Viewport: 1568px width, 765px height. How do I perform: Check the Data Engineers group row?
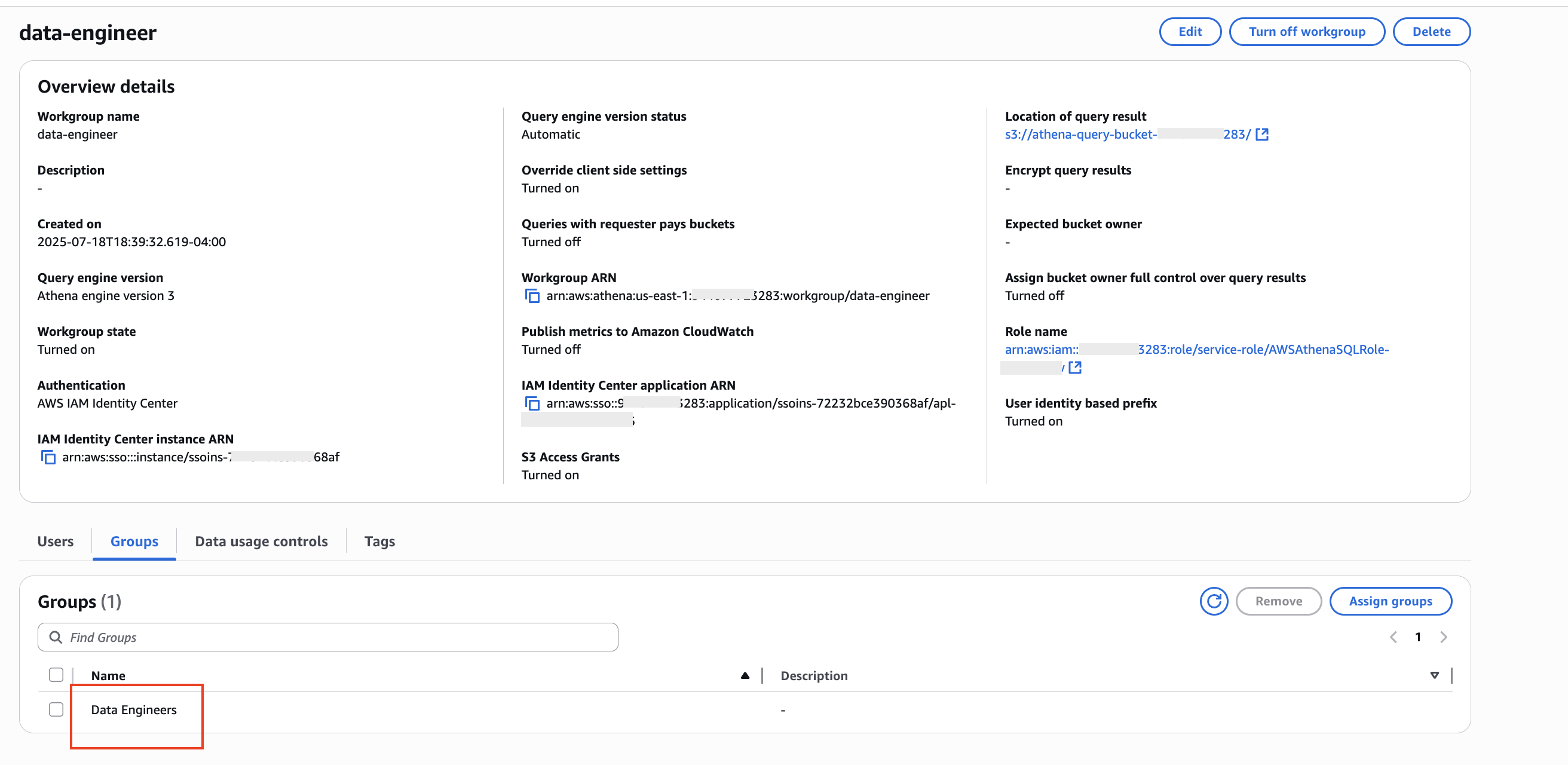56,709
